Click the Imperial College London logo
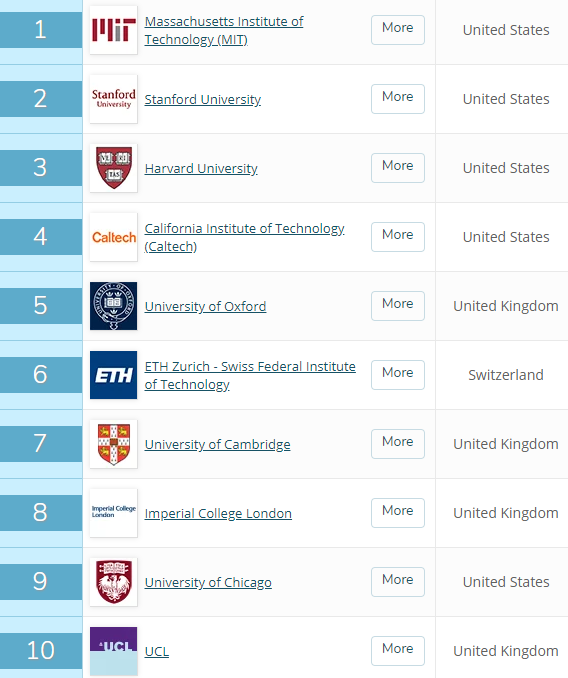Viewport: 568px width, 678px height. coord(114,513)
